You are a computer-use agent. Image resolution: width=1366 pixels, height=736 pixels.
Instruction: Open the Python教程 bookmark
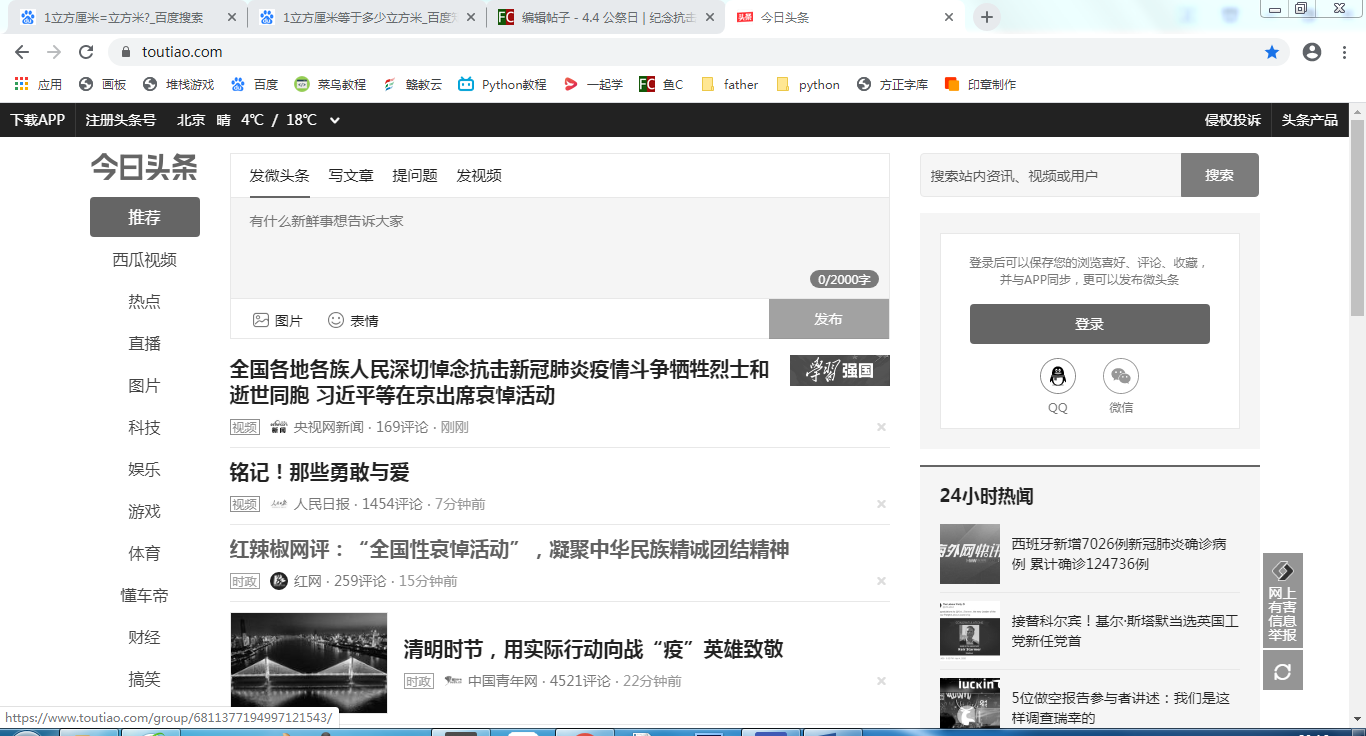502,84
